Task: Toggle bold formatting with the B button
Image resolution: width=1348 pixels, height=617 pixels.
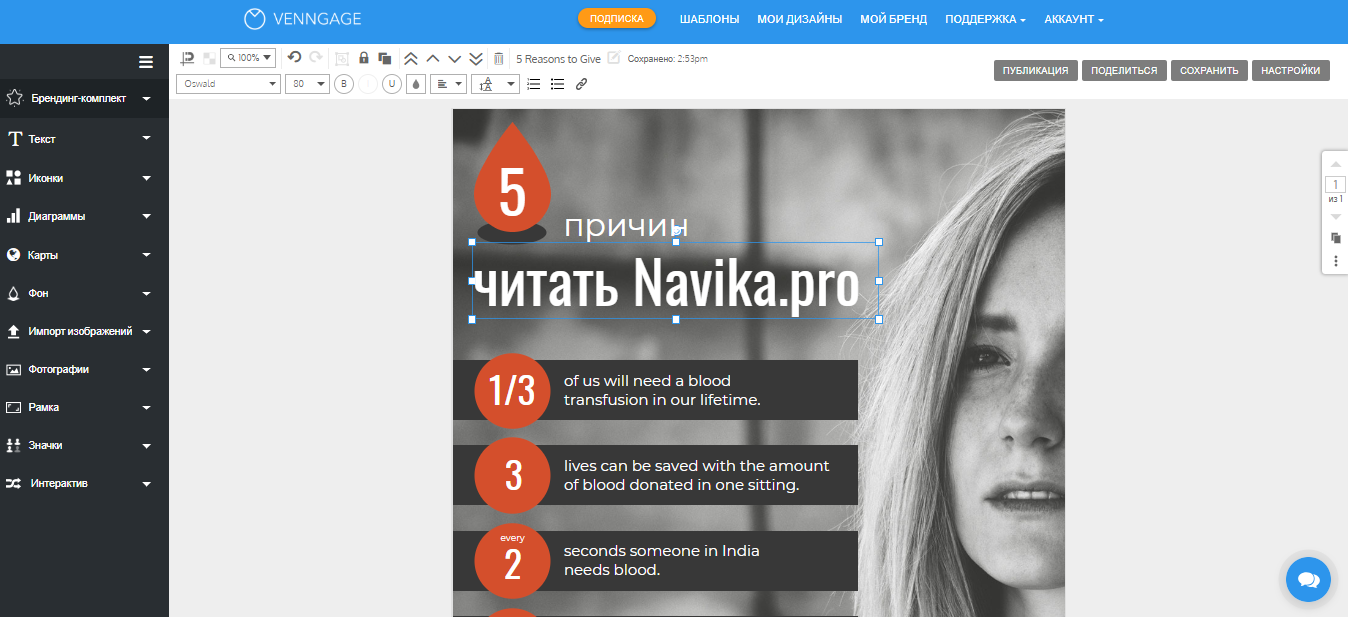Action: 344,84
